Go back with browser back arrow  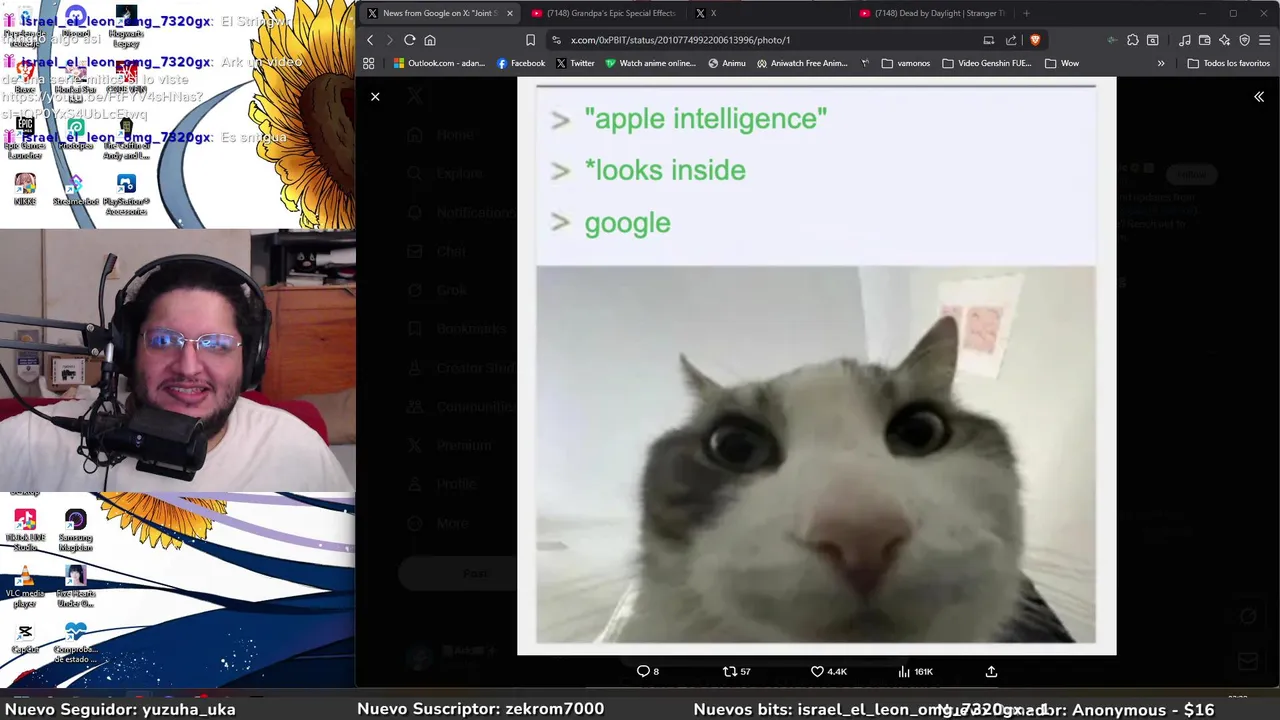(x=370, y=40)
